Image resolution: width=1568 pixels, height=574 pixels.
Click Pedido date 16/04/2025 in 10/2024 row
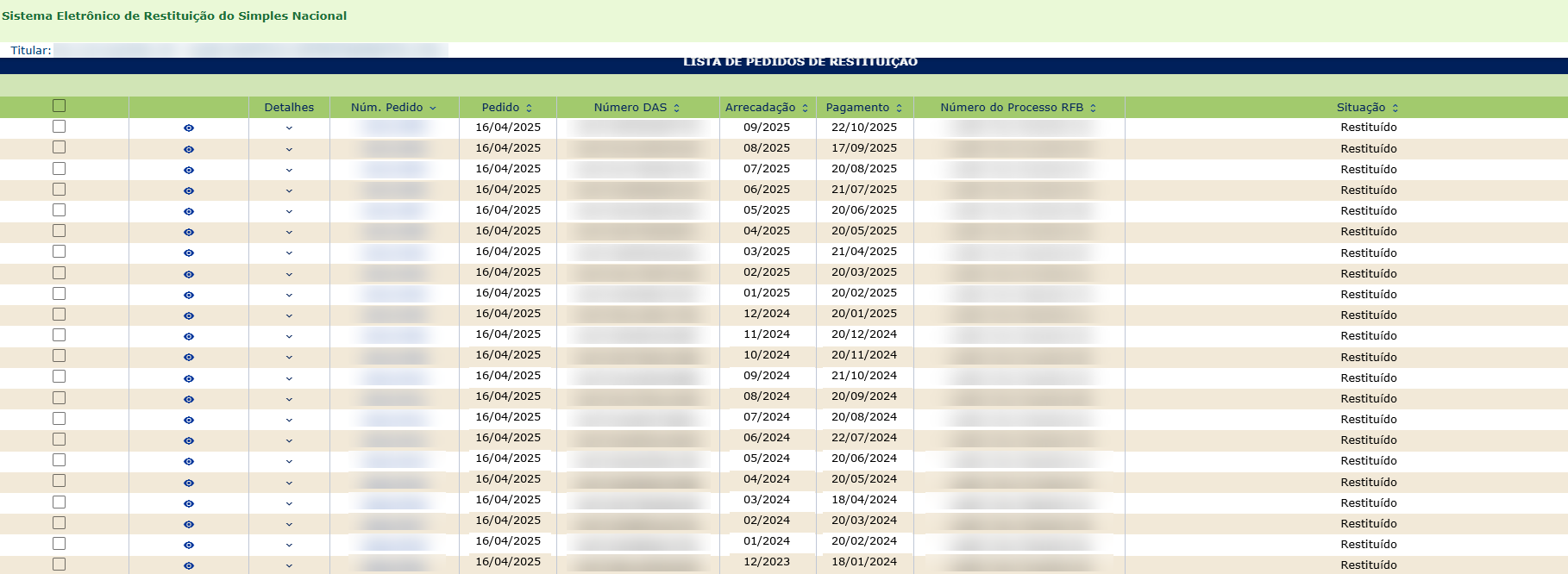pos(508,355)
